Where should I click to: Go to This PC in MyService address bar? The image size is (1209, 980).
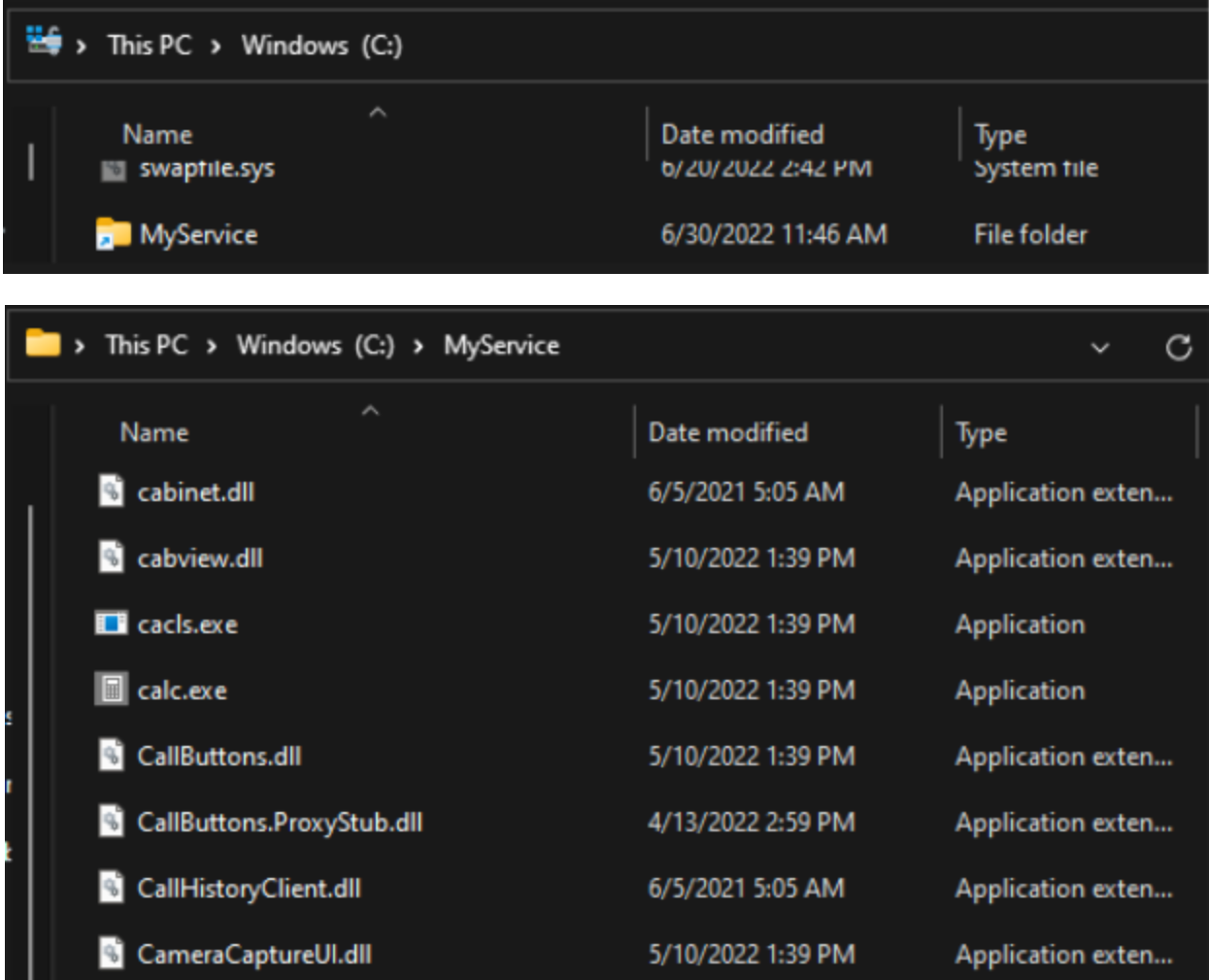pyautogui.click(x=147, y=345)
